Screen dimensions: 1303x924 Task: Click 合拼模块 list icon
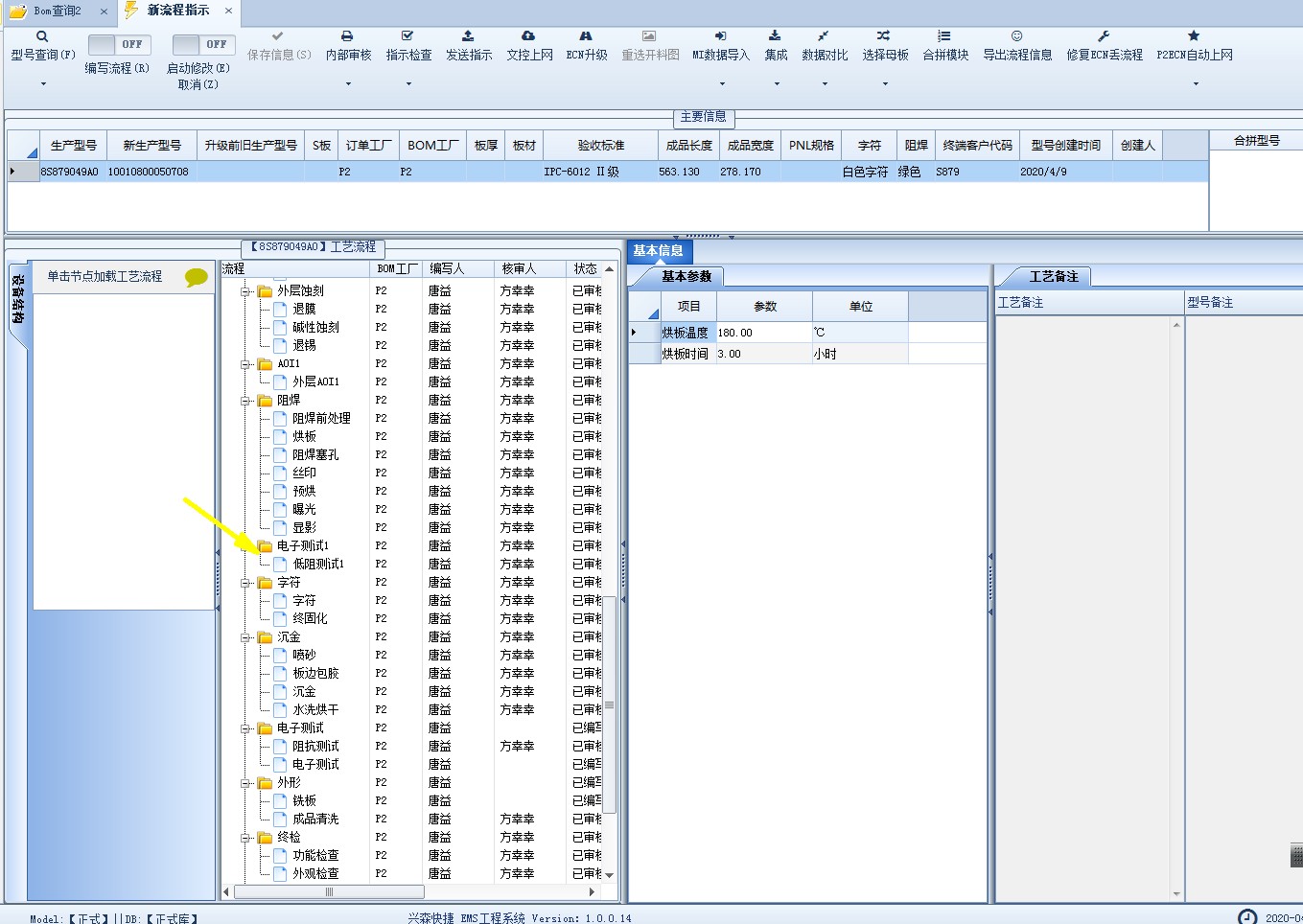(x=944, y=36)
